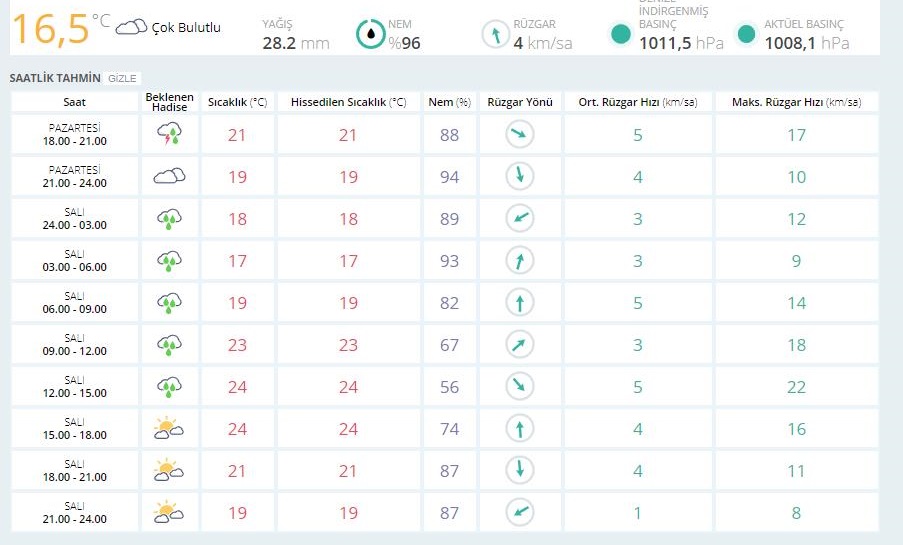
Task: Click the Maks. Rüzgar Hızı column header
Action: 796,102
